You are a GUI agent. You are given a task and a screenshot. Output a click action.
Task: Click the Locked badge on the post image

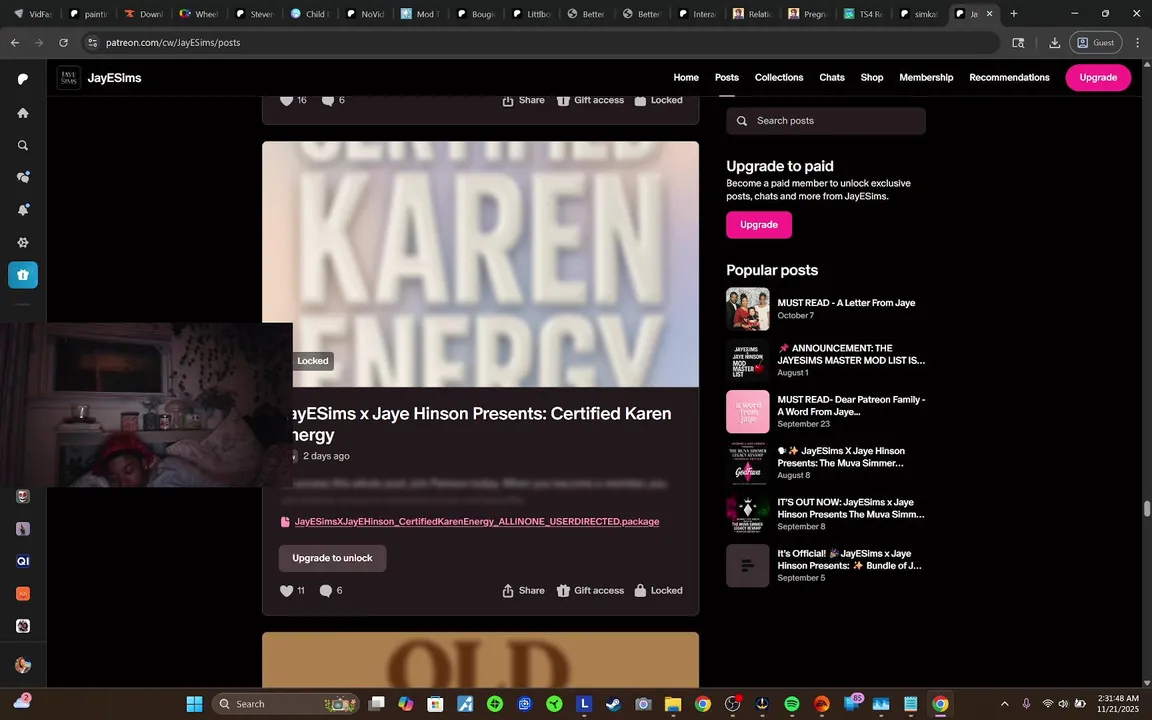click(313, 361)
